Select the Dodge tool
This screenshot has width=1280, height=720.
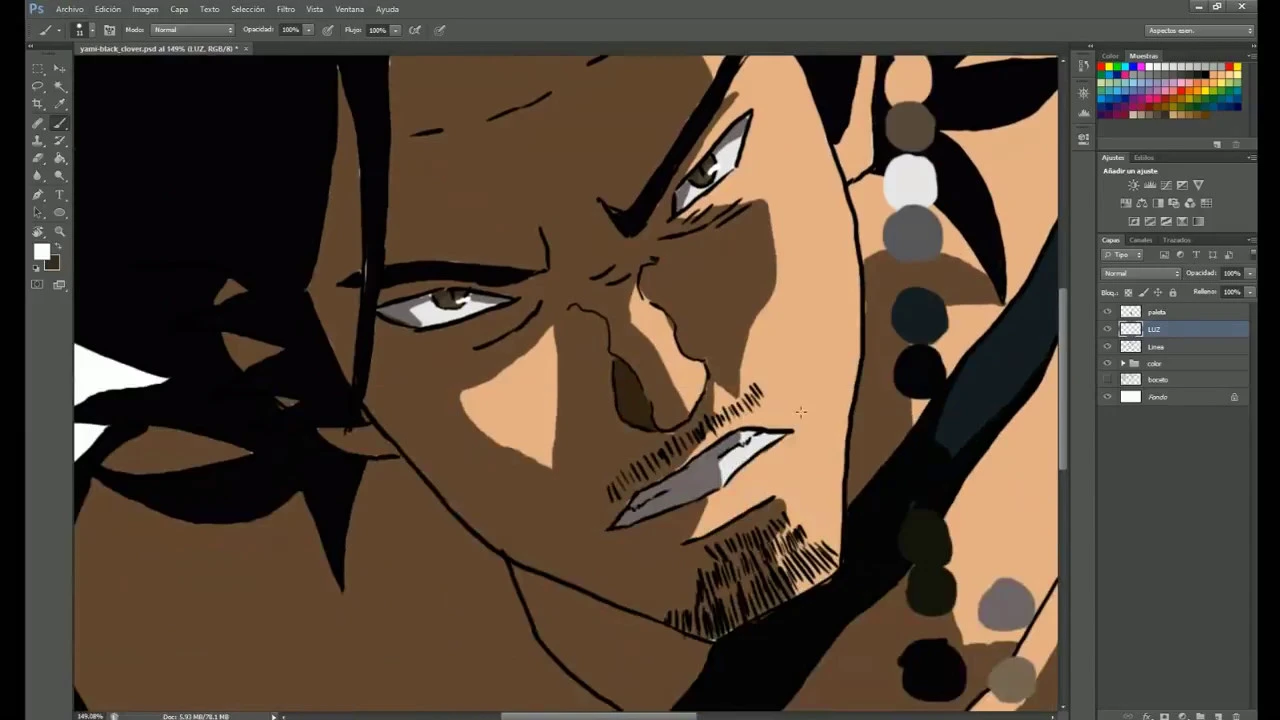click(x=59, y=176)
